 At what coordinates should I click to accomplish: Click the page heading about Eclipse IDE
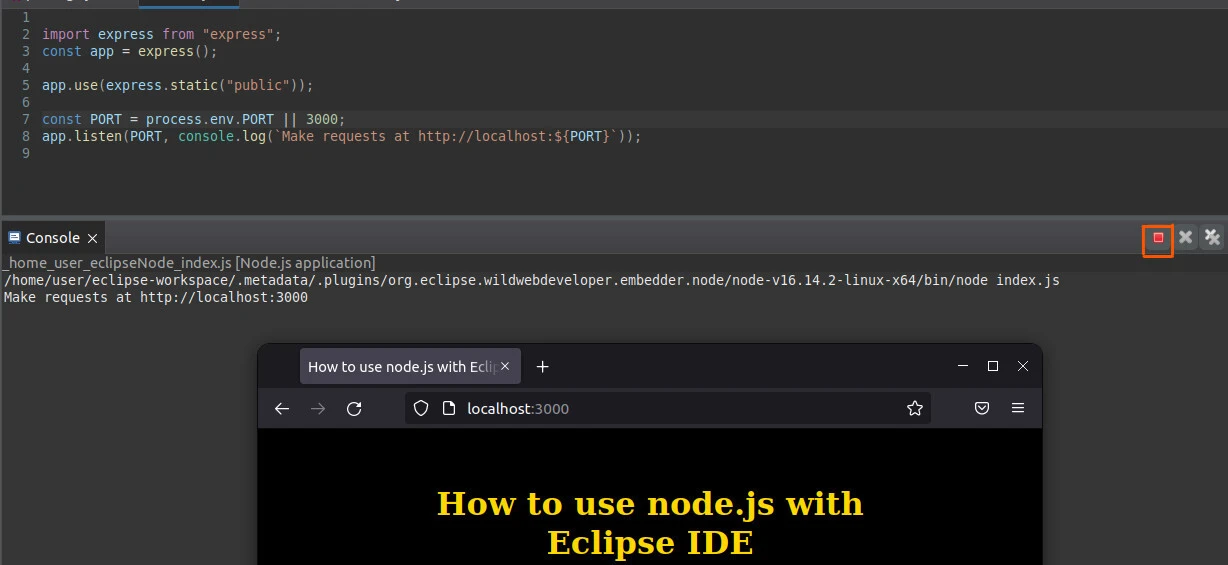650,522
